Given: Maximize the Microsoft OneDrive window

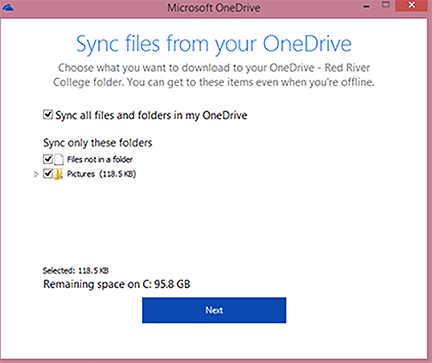Looking at the screenshot, I should [386, 5].
